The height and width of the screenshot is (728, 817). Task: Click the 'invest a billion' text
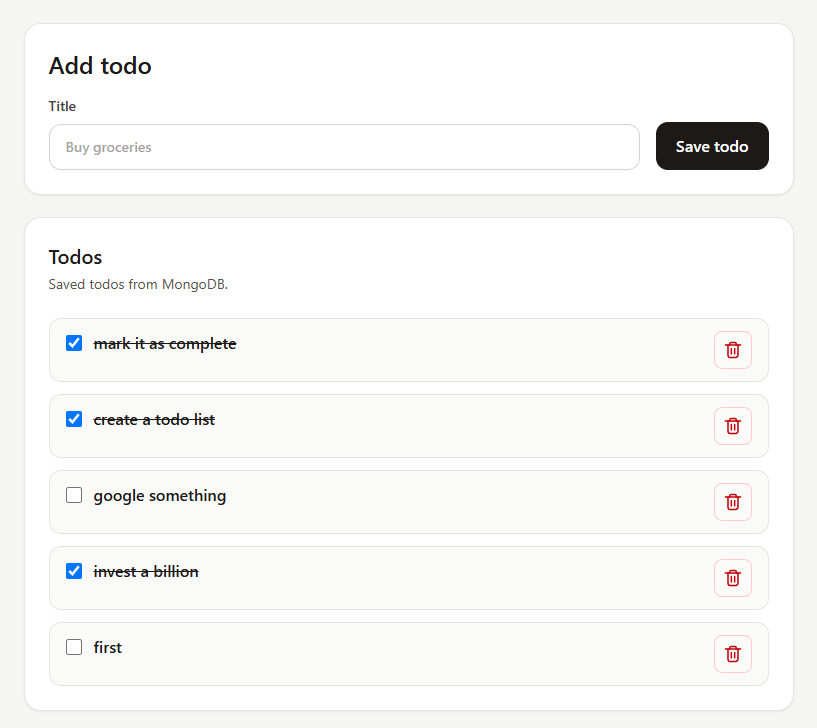(x=146, y=572)
